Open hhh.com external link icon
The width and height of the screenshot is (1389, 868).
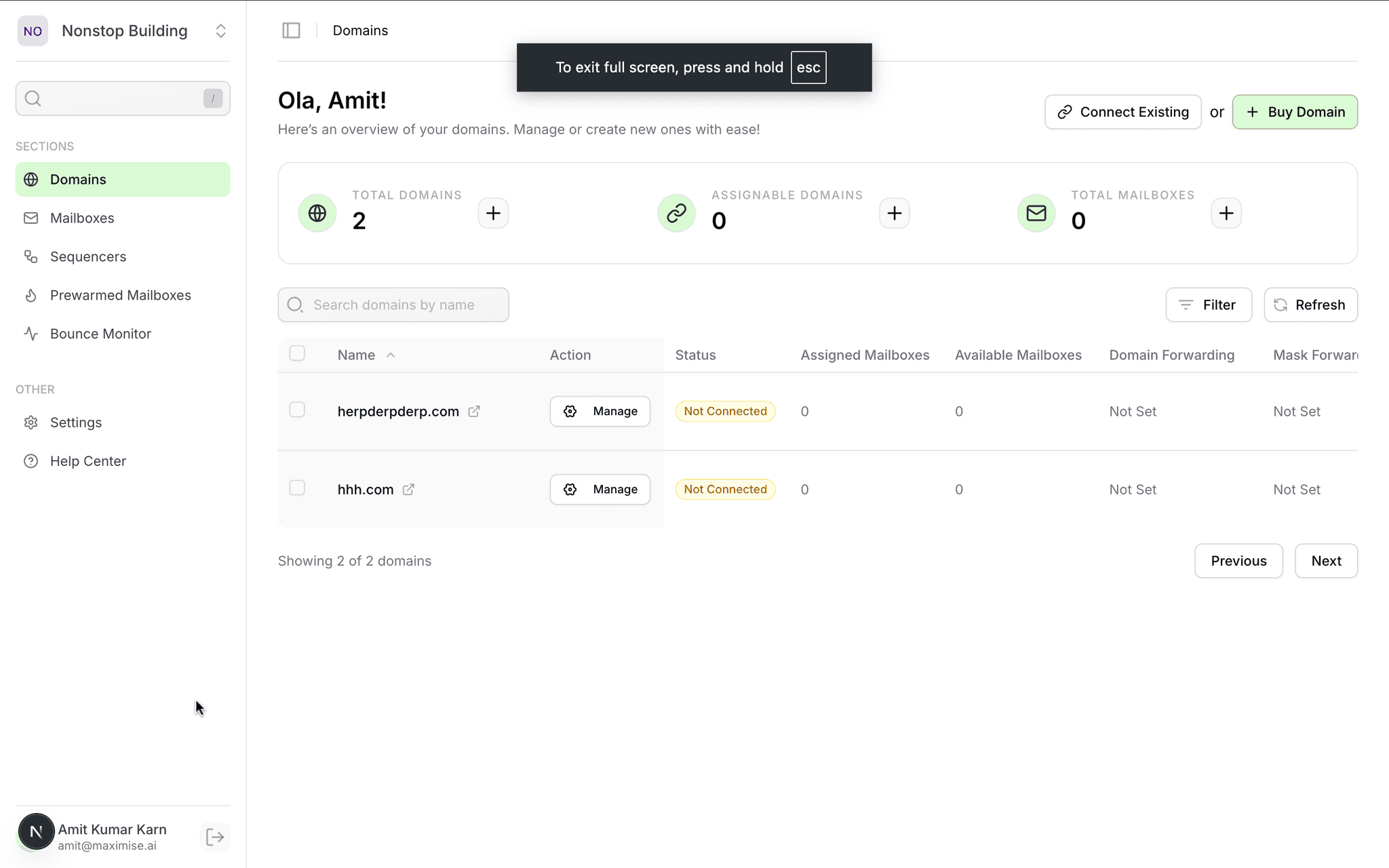[x=408, y=489]
